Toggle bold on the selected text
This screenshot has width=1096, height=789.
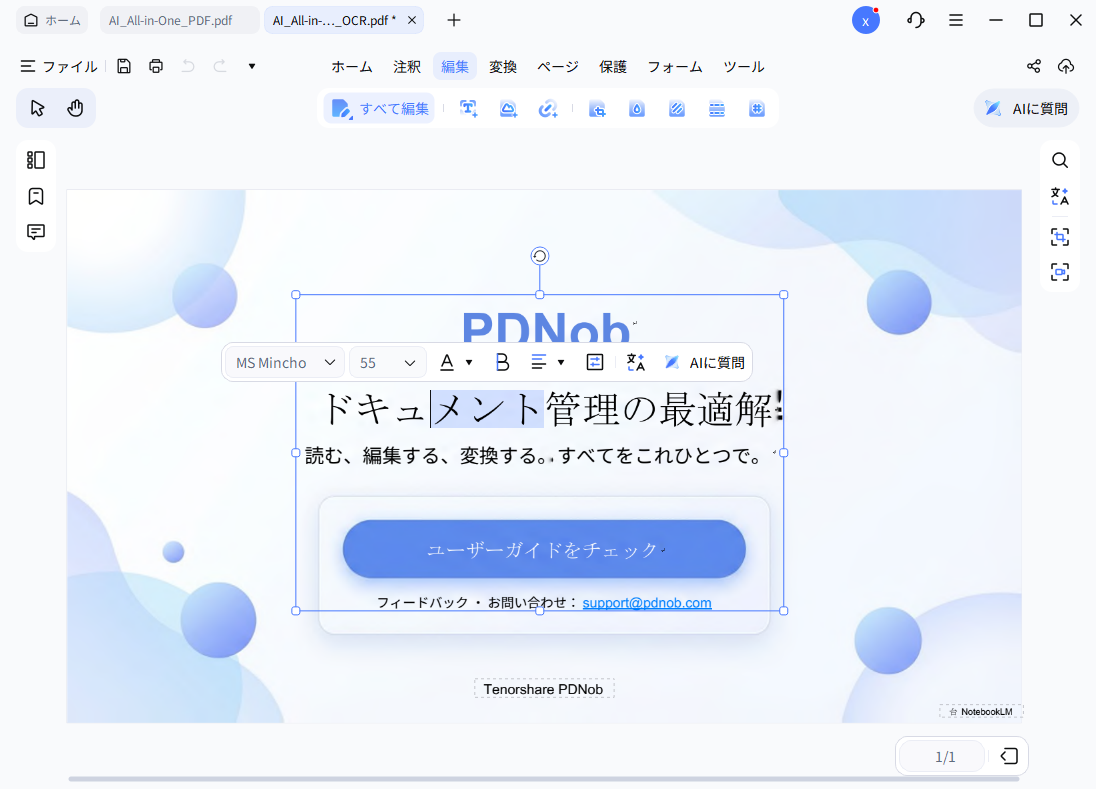tap(502, 362)
